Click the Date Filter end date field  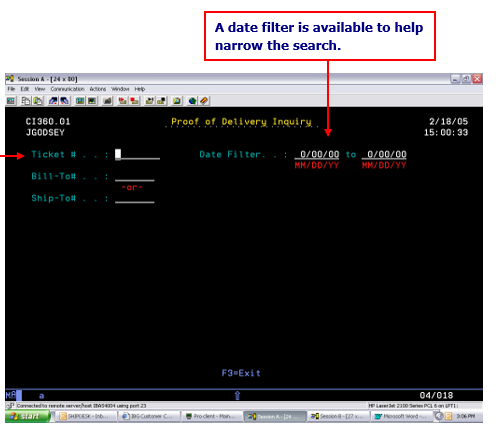tap(384, 154)
